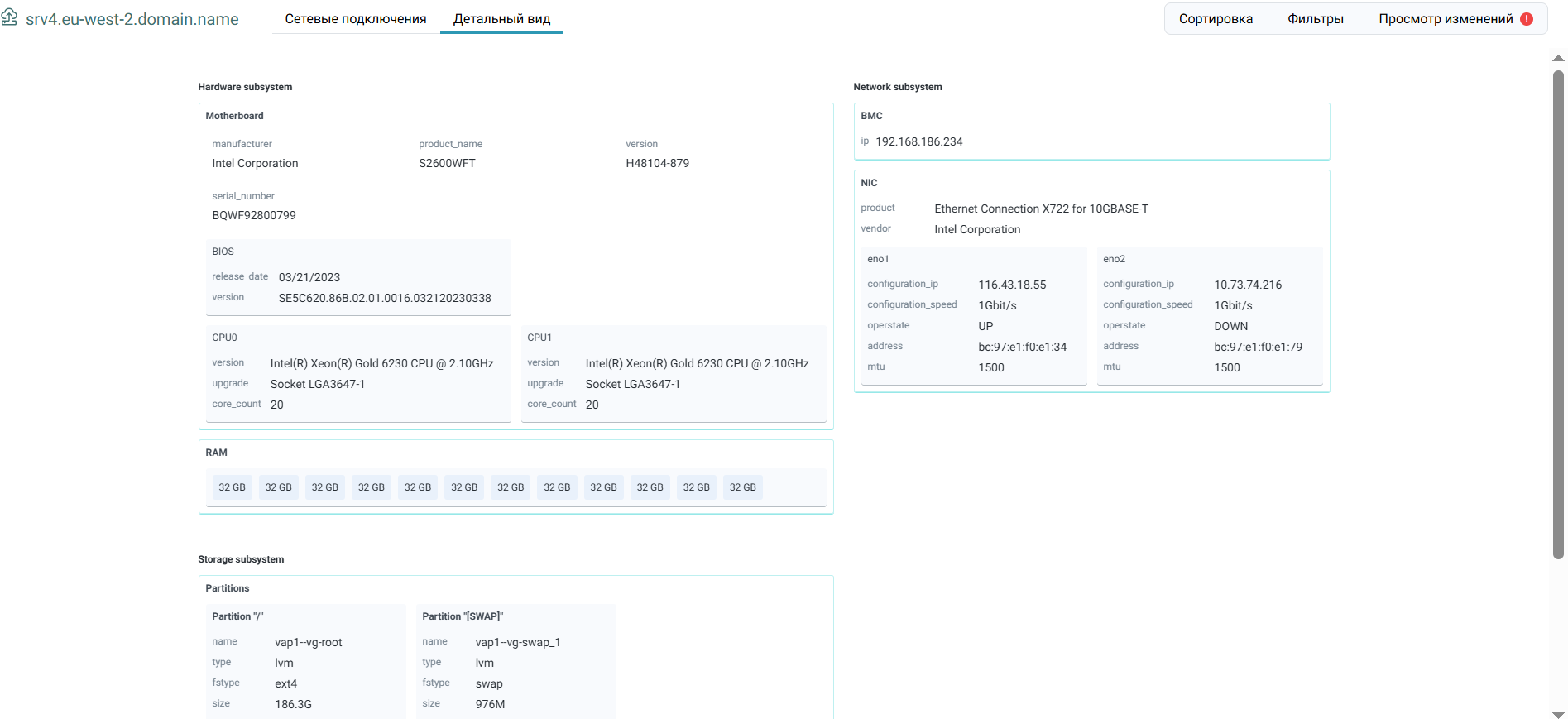The height and width of the screenshot is (719, 1568).
Task: Select the first 32 GB RAM module
Action: pos(232,487)
